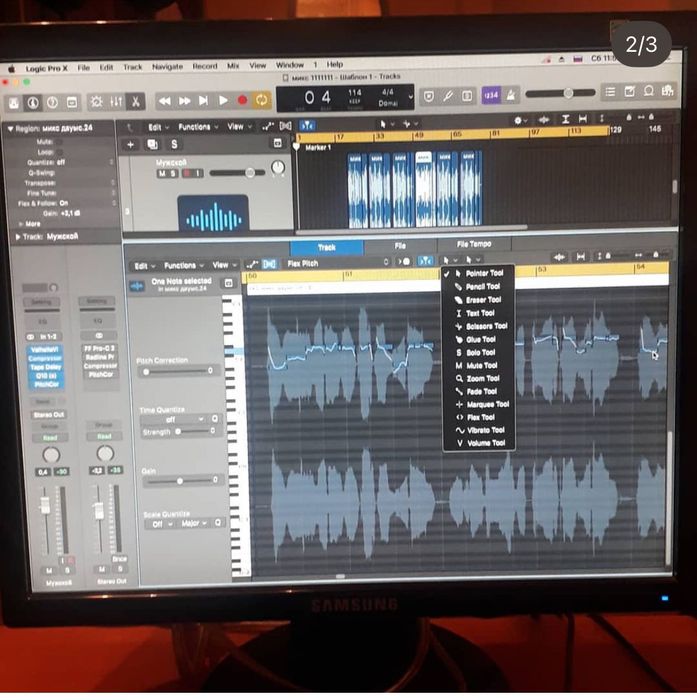The width and height of the screenshot is (697, 700).
Task: Open Edit menu in audio editor
Action: (x=144, y=266)
